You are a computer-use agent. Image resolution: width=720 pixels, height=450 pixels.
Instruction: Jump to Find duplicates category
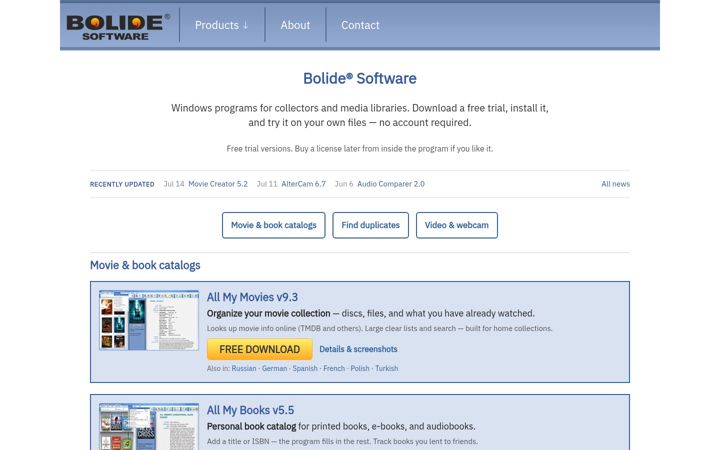tap(371, 225)
